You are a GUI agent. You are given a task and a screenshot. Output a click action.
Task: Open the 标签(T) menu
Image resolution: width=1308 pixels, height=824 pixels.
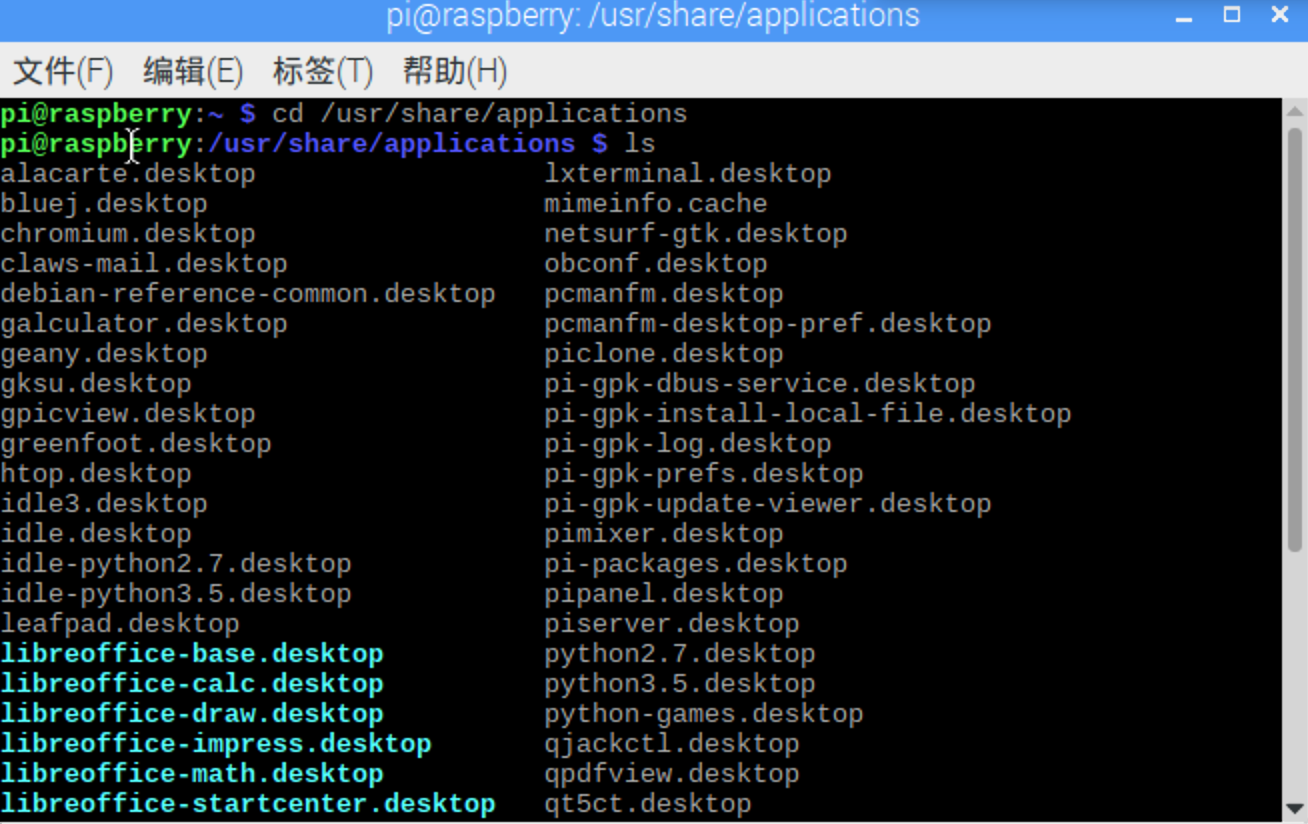point(323,71)
